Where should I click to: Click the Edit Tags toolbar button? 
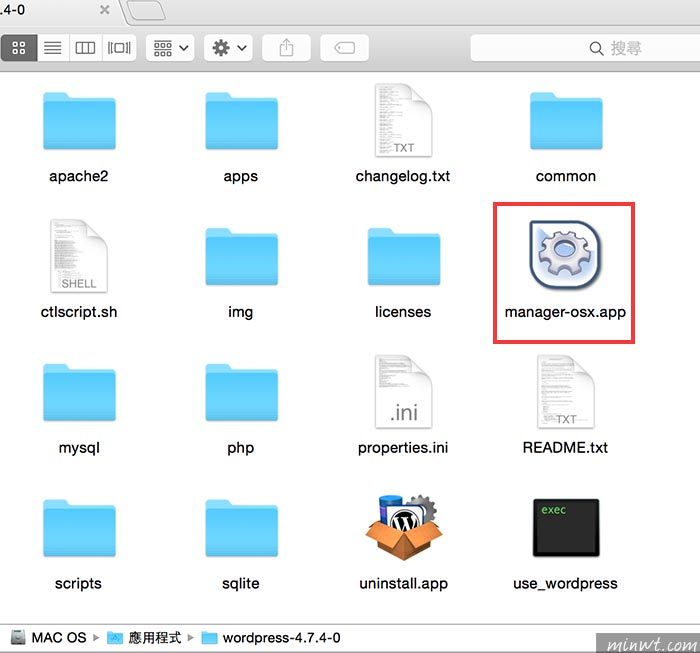coord(344,48)
